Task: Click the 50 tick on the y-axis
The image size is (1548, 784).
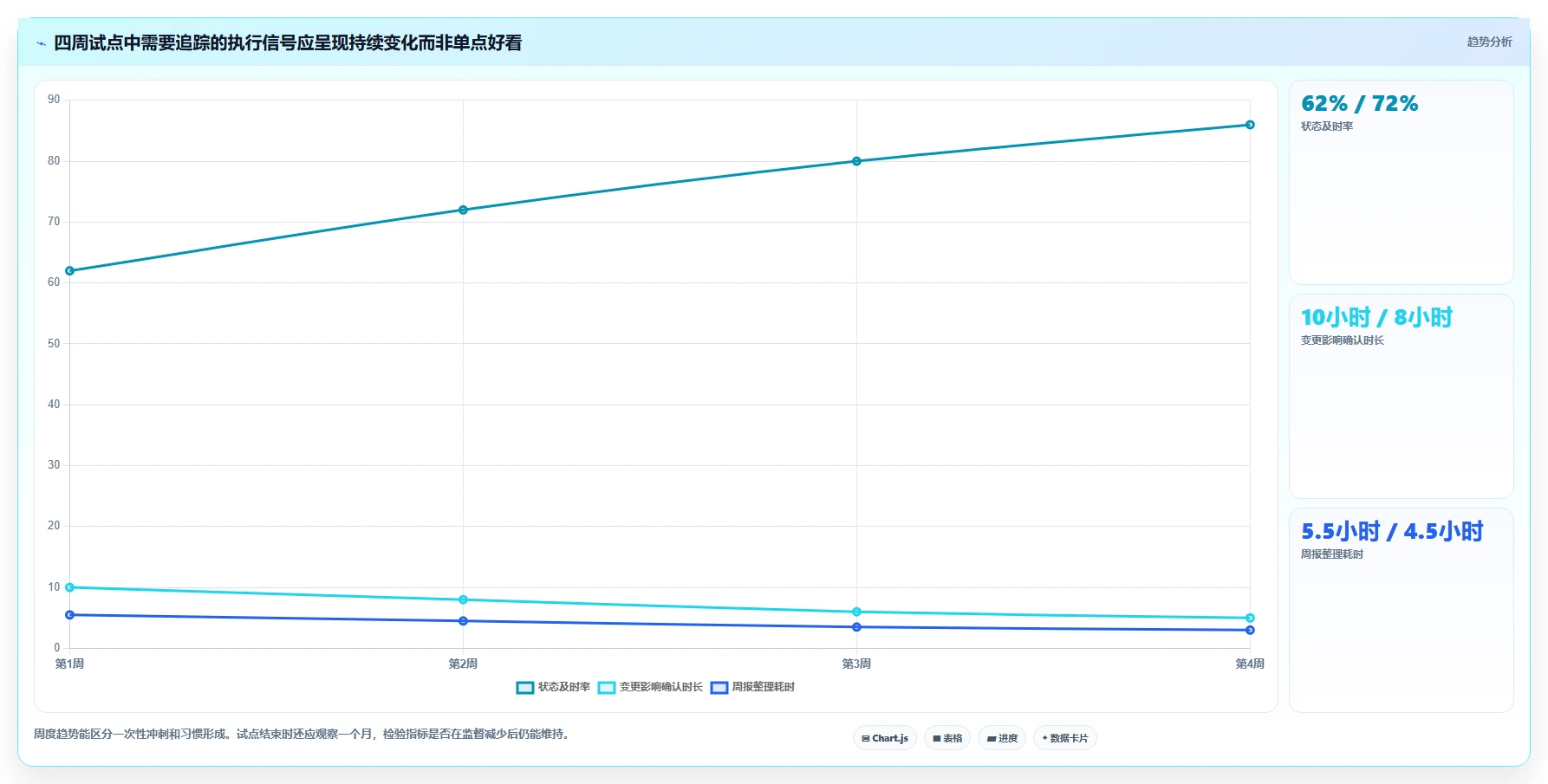Action: (x=54, y=344)
